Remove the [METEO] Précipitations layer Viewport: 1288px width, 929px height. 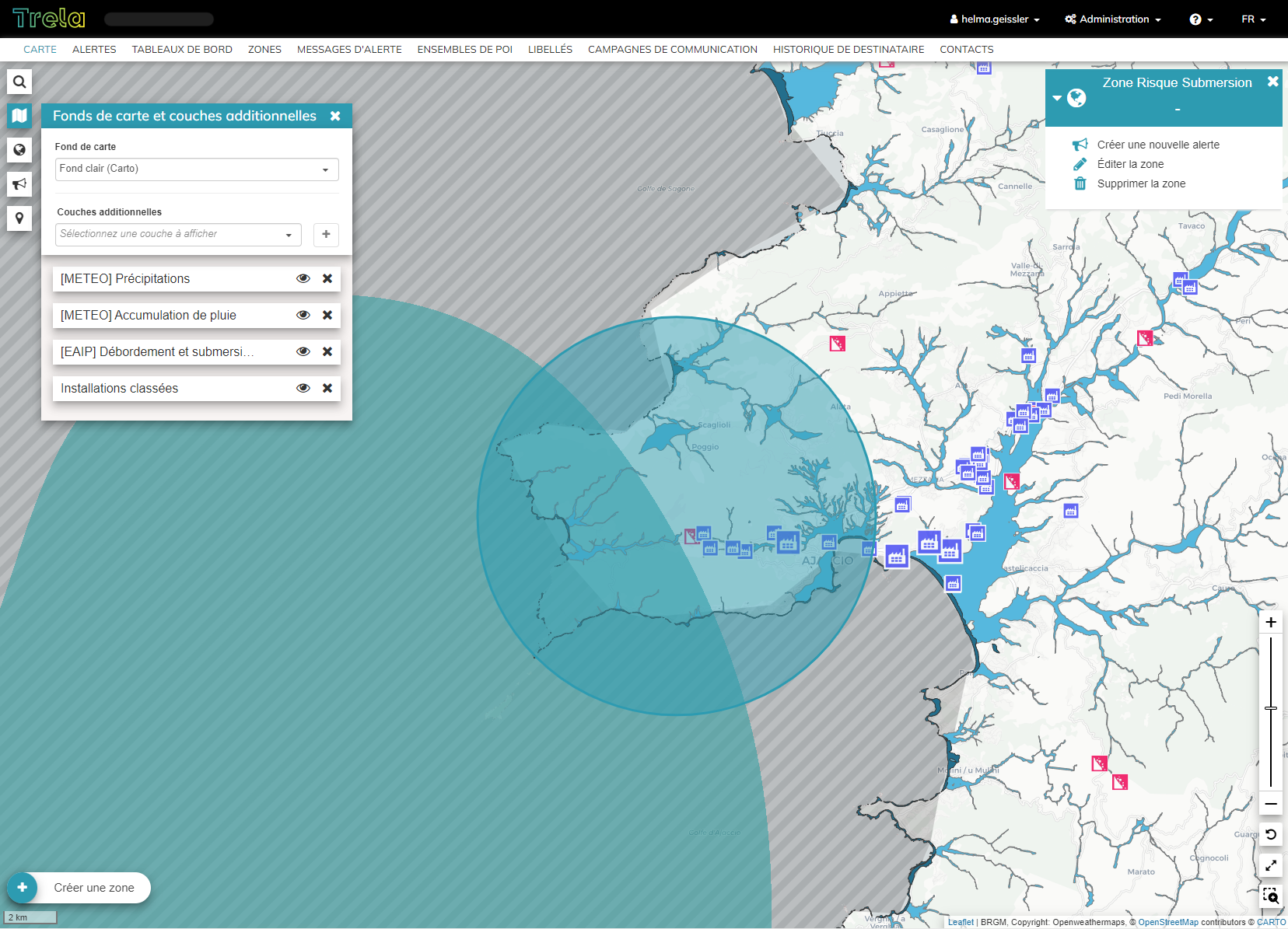tap(327, 278)
